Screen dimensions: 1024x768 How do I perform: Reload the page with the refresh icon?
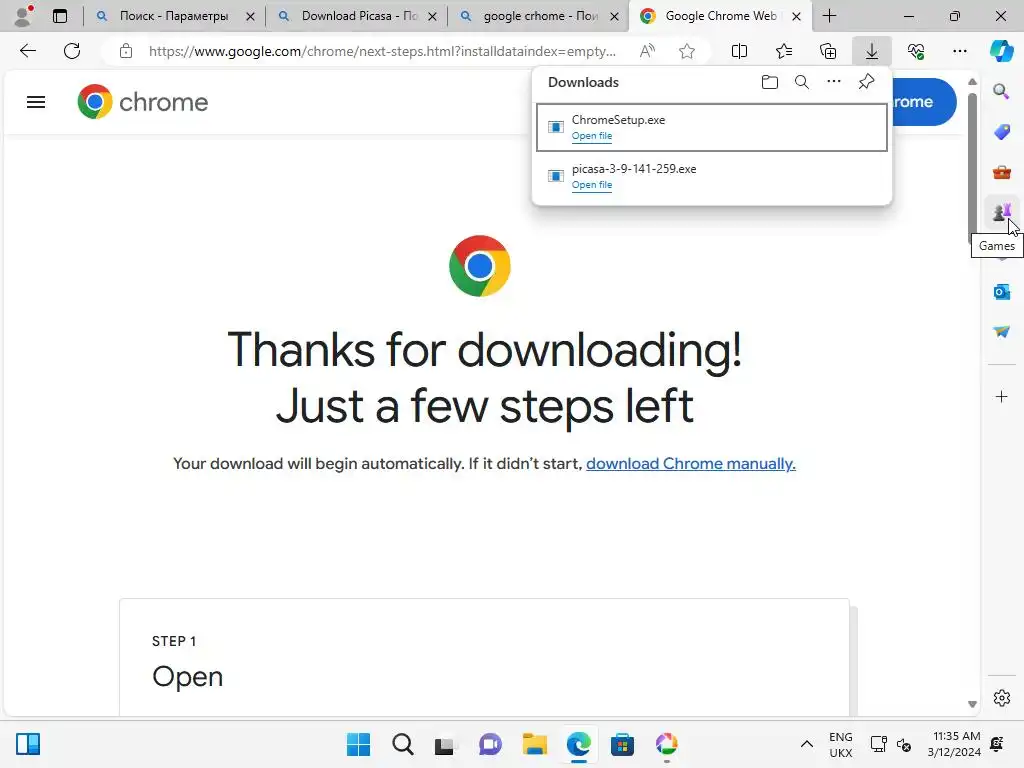(x=72, y=51)
